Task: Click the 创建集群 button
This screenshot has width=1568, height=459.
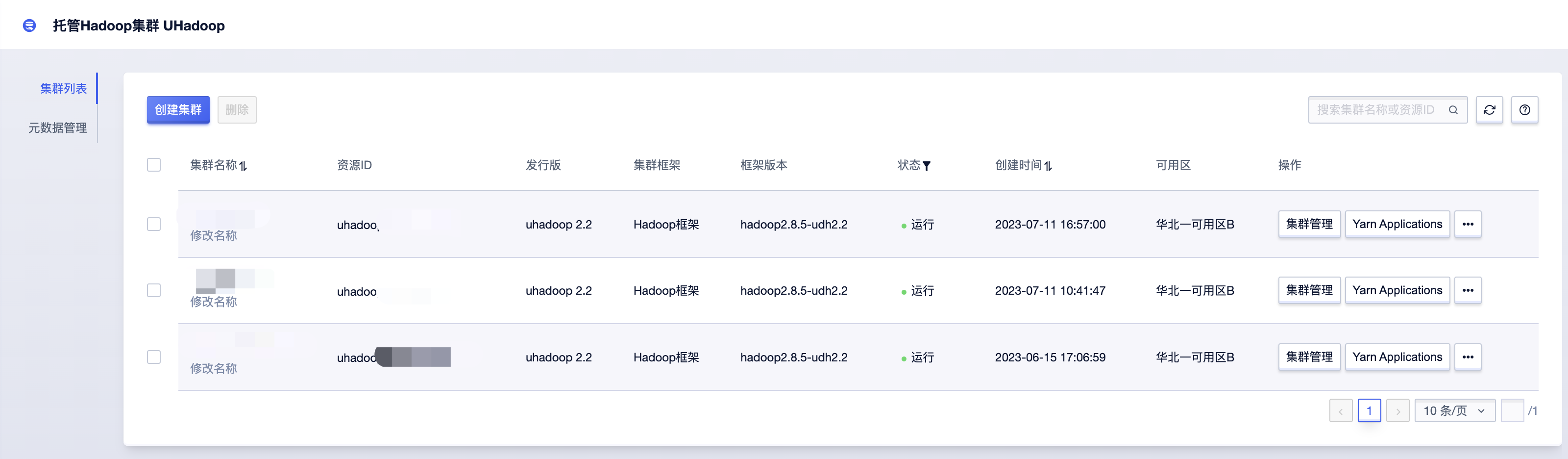Action: 178,110
